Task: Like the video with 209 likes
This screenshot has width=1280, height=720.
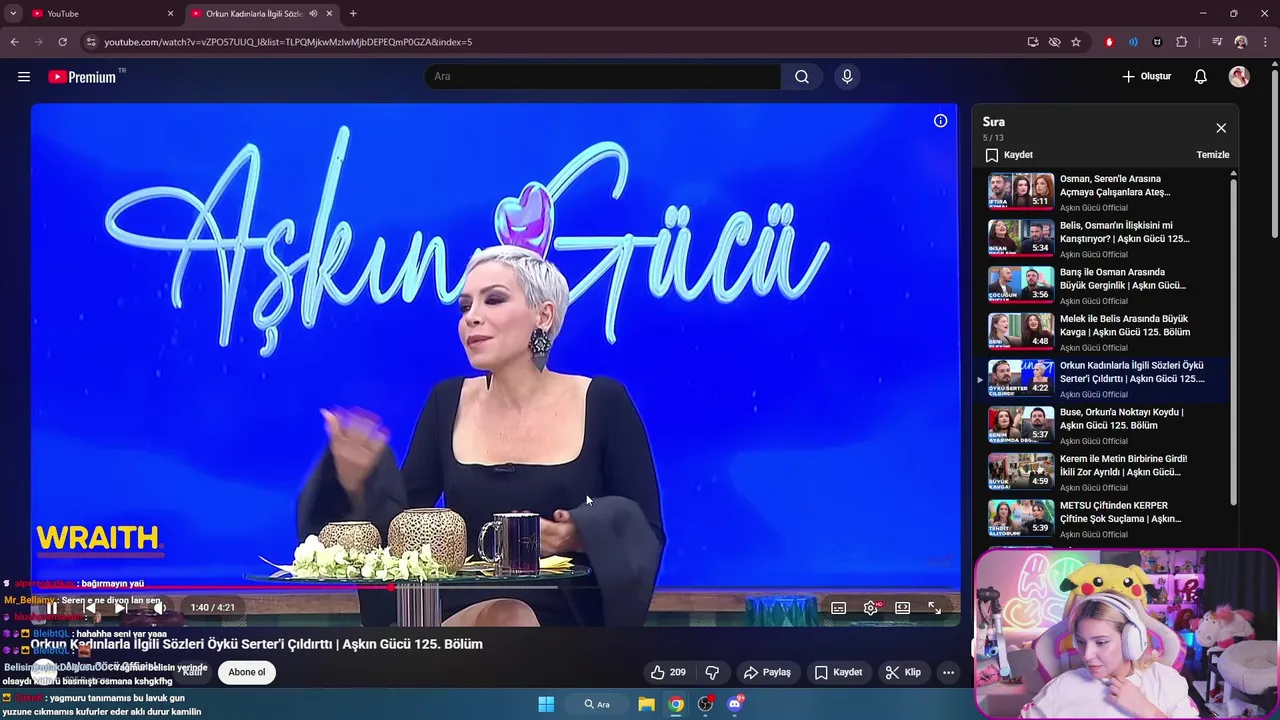Action: coord(668,672)
